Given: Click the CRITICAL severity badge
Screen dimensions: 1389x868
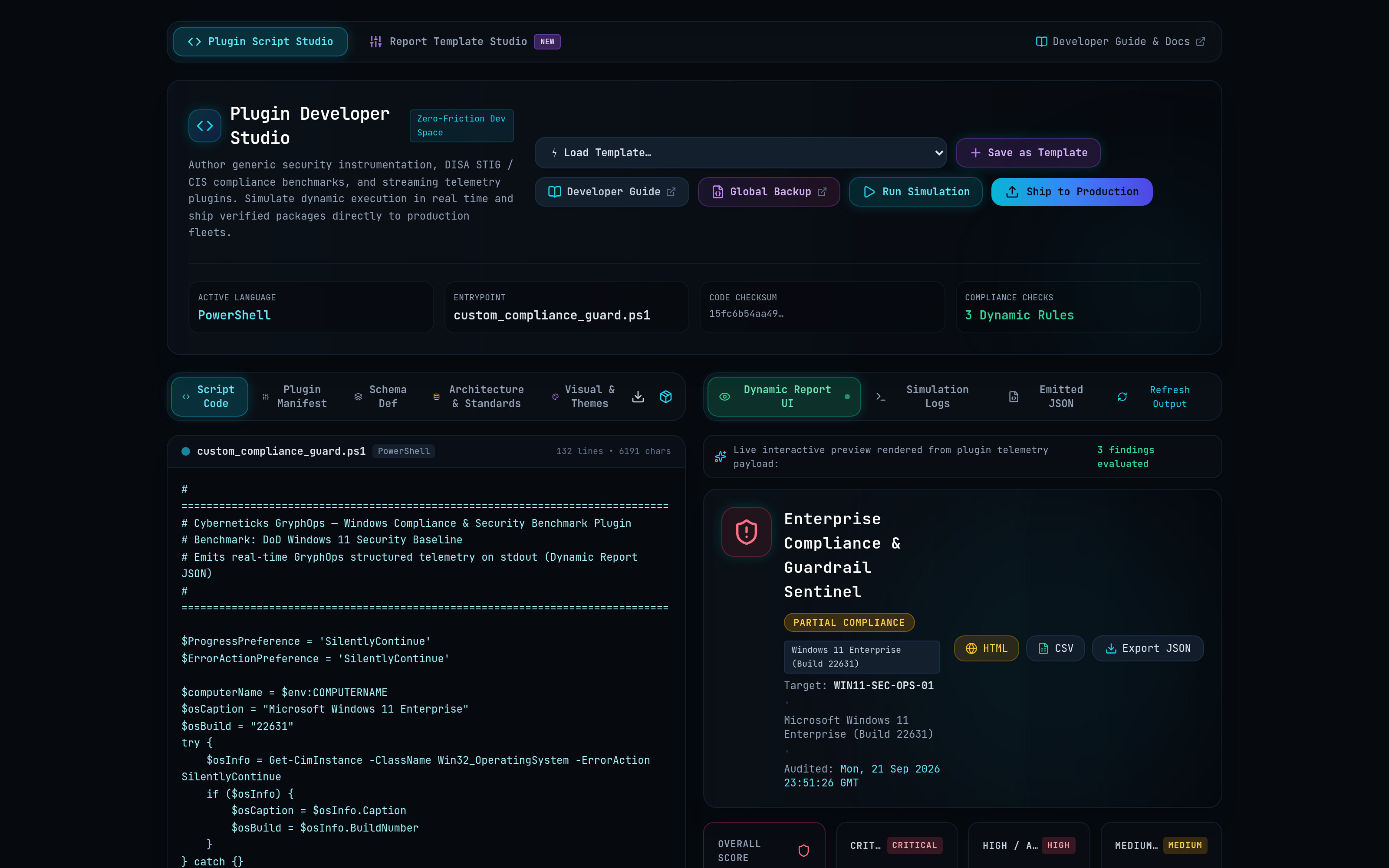Looking at the screenshot, I should click(x=914, y=845).
